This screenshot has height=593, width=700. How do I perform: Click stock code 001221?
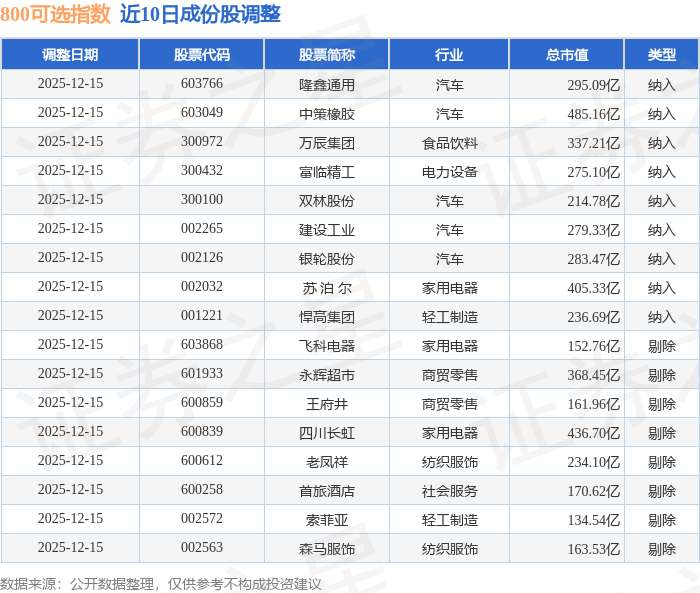point(202,315)
